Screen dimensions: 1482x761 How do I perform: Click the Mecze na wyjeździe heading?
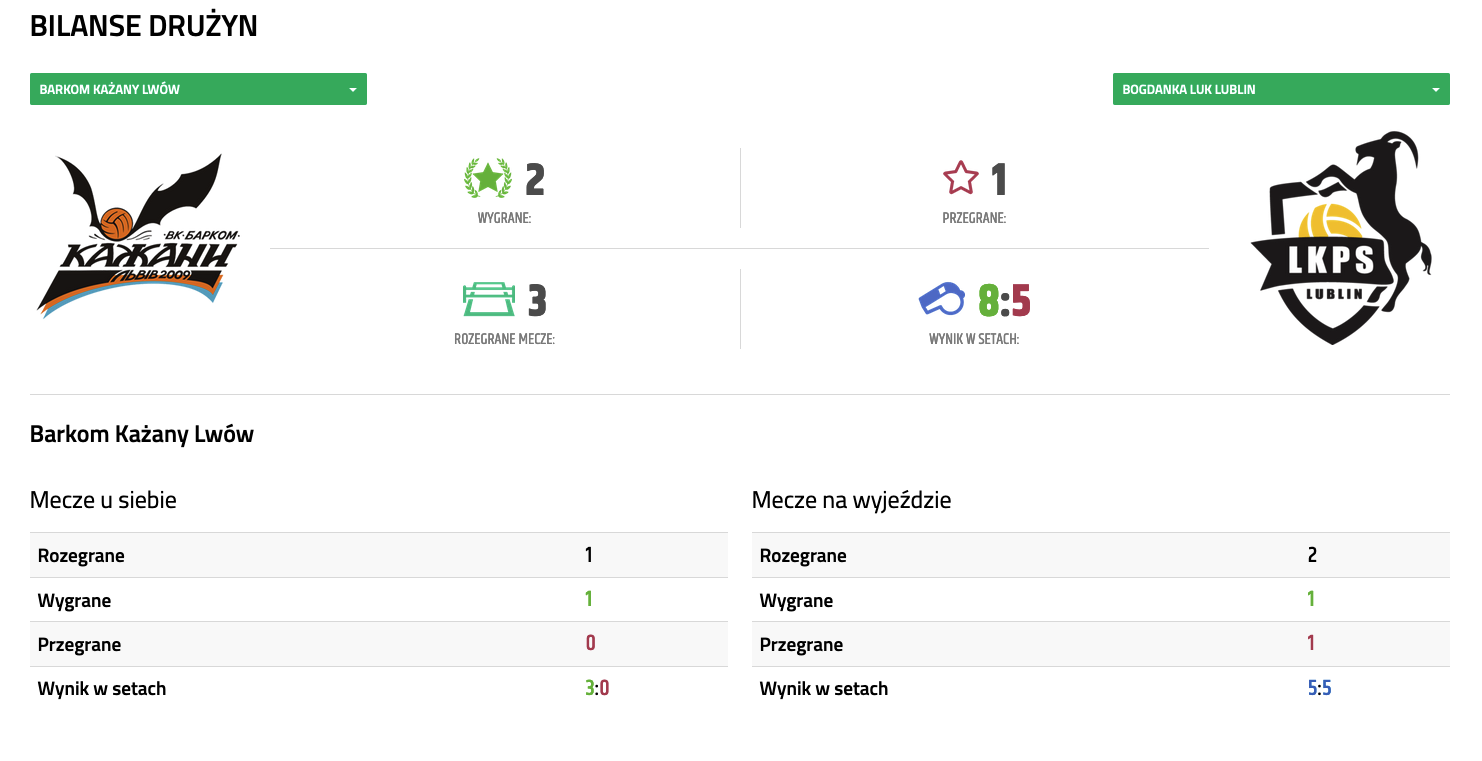(851, 500)
